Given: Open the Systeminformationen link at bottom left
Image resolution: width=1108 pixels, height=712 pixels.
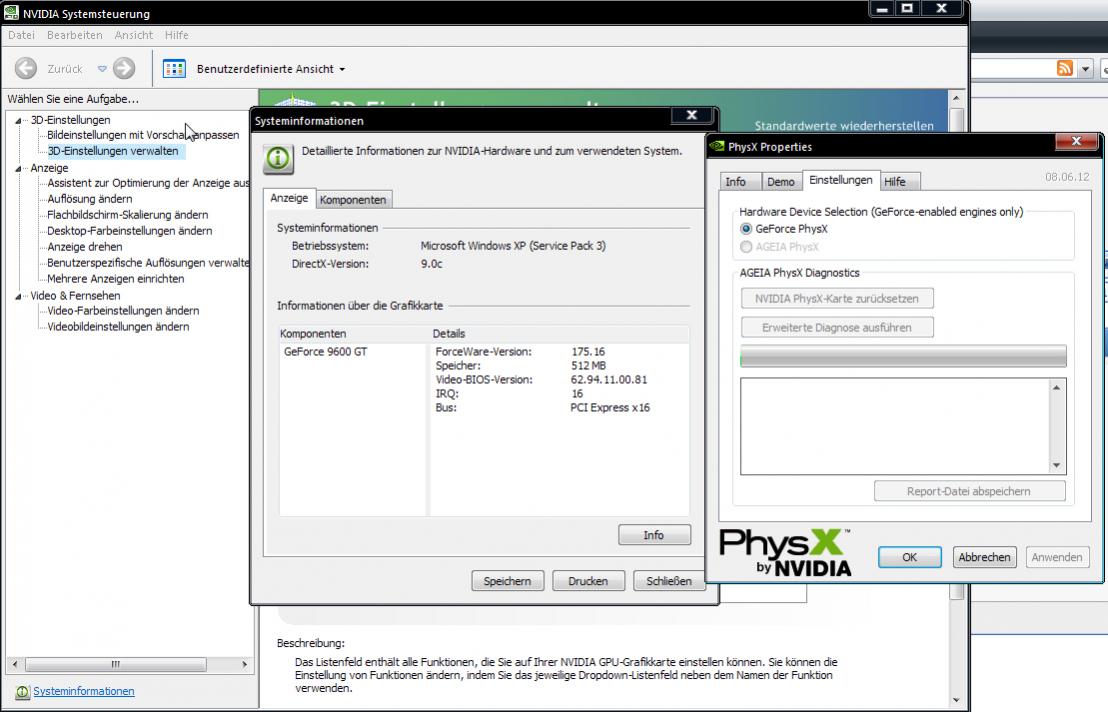Looking at the screenshot, I should coord(83,692).
